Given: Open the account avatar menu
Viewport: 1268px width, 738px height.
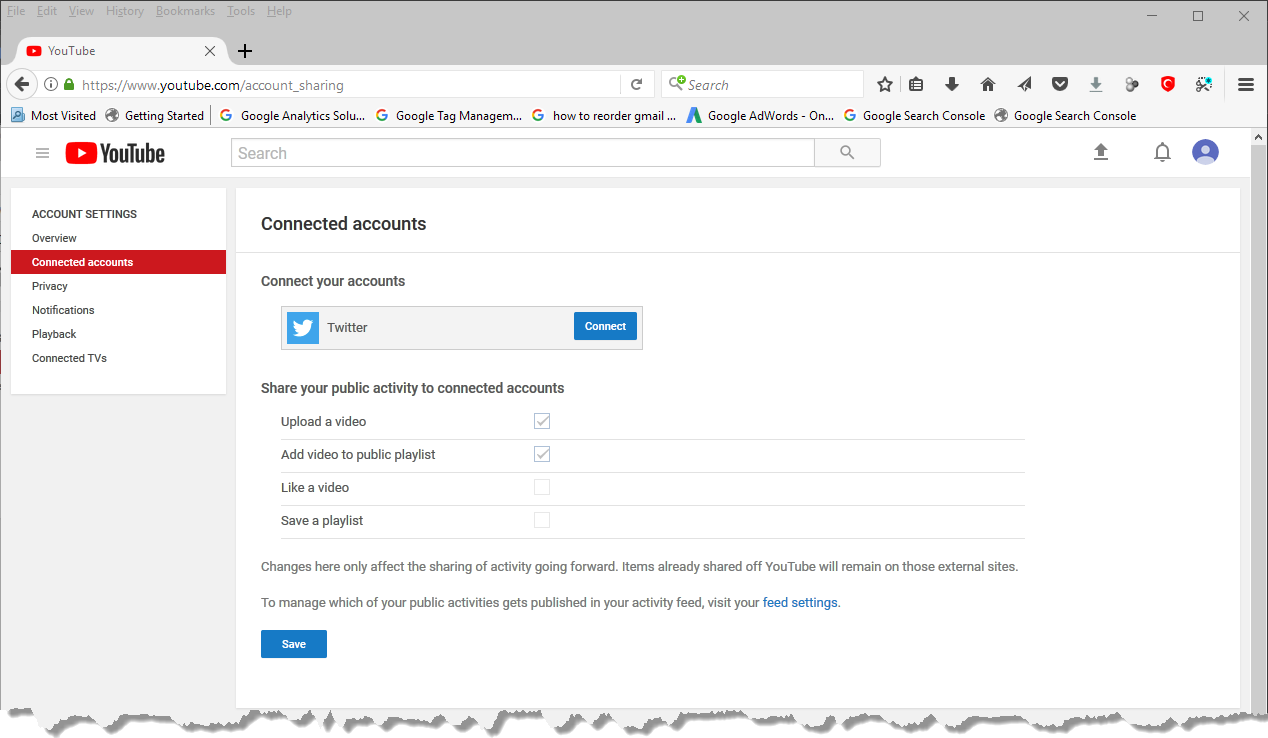Looking at the screenshot, I should pos(1205,152).
